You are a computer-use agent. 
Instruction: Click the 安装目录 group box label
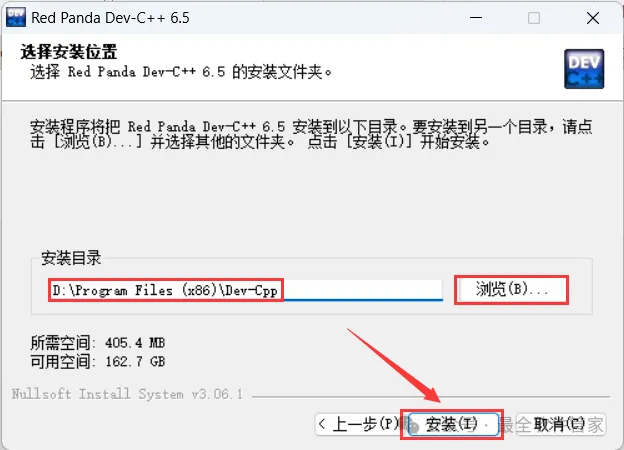pos(71,258)
